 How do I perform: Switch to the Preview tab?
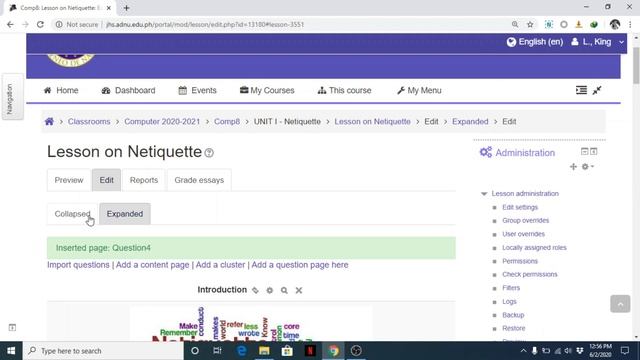pyautogui.click(x=69, y=180)
